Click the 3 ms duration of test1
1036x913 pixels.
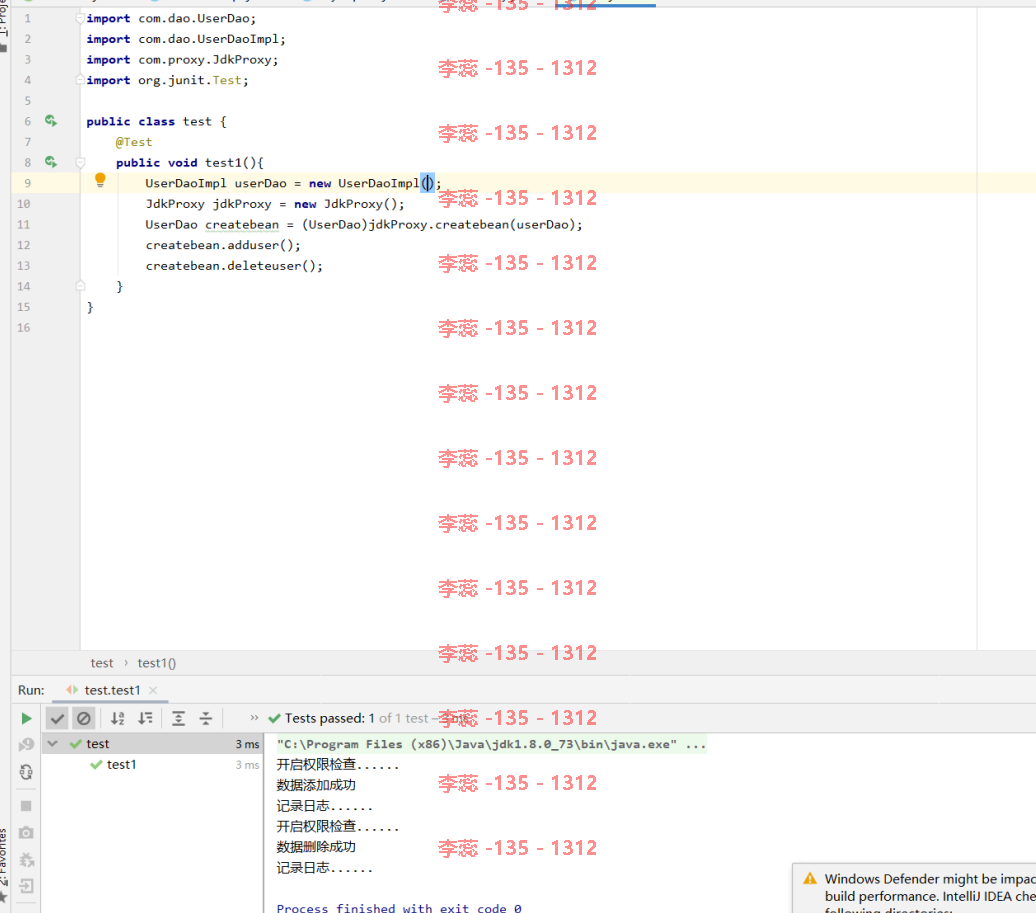click(x=247, y=764)
